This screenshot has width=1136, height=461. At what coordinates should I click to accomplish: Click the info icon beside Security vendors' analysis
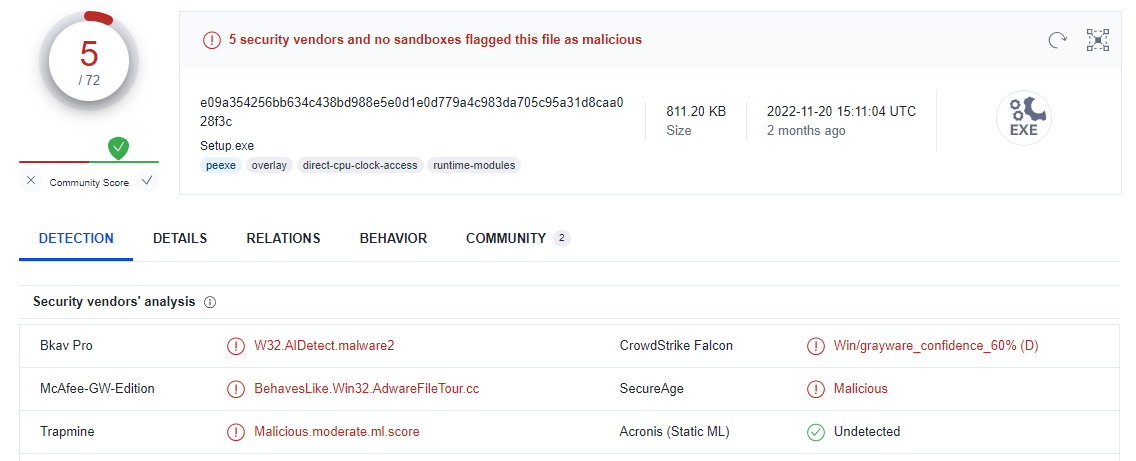point(211,302)
